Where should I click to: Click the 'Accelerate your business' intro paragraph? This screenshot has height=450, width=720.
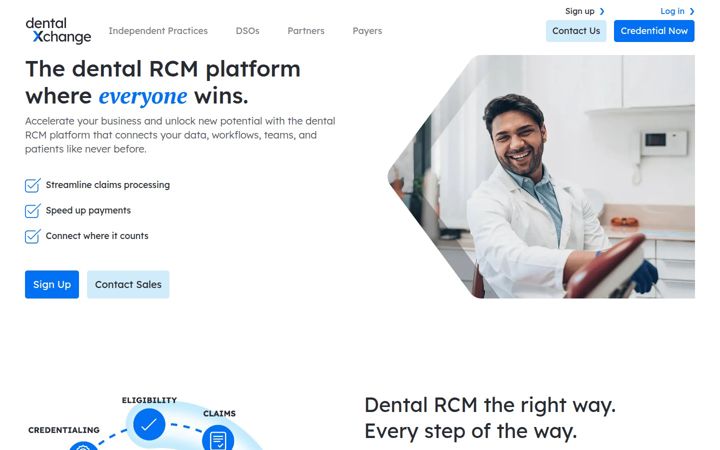coord(180,135)
